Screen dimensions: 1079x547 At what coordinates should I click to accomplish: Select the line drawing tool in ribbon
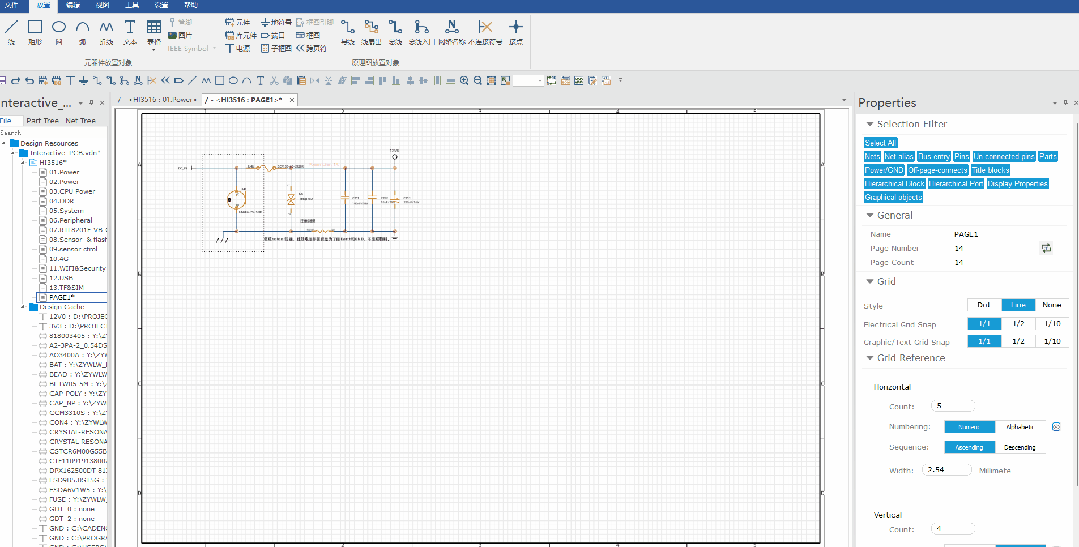pyautogui.click(x=12, y=28)
